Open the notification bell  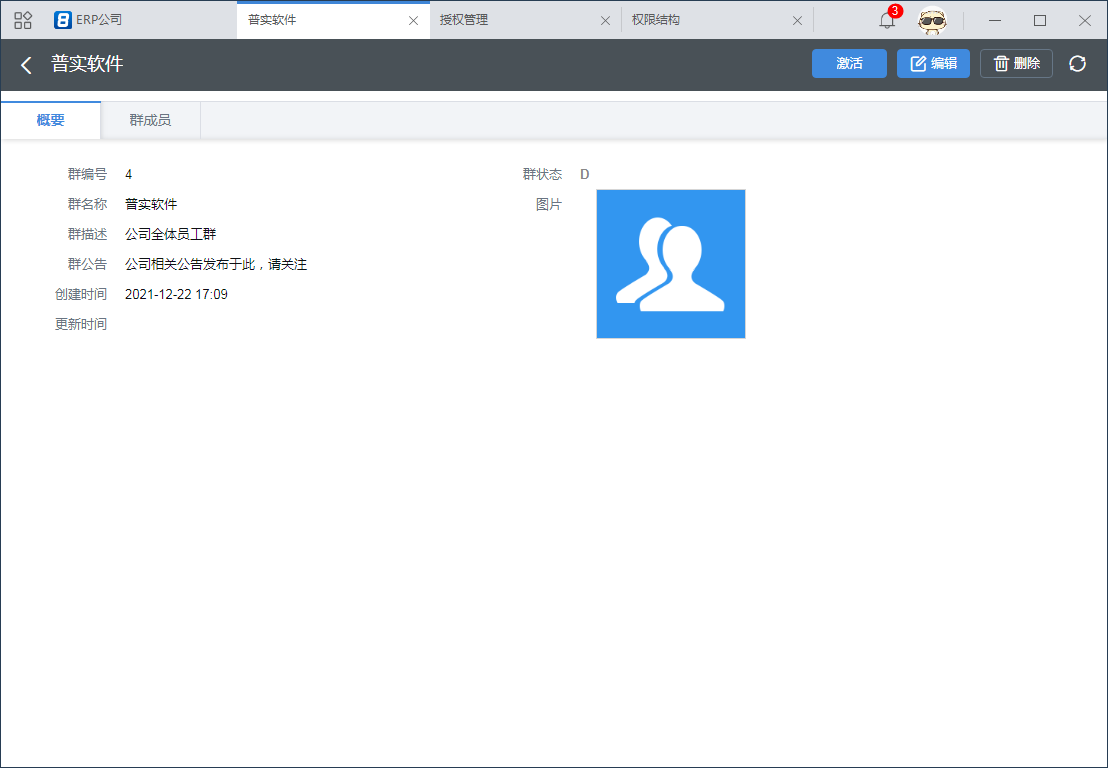(x=887, y=20)
